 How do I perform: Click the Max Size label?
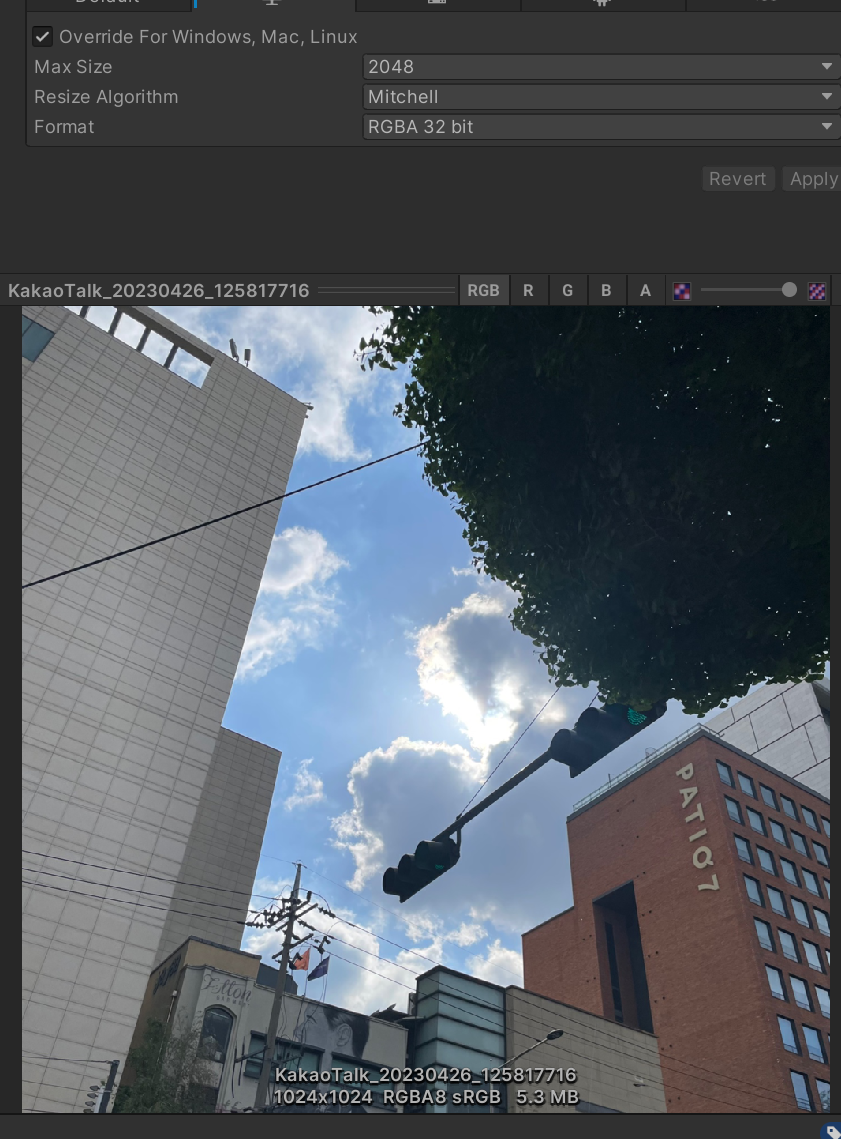pyautogui.click(x=73, y=67)
